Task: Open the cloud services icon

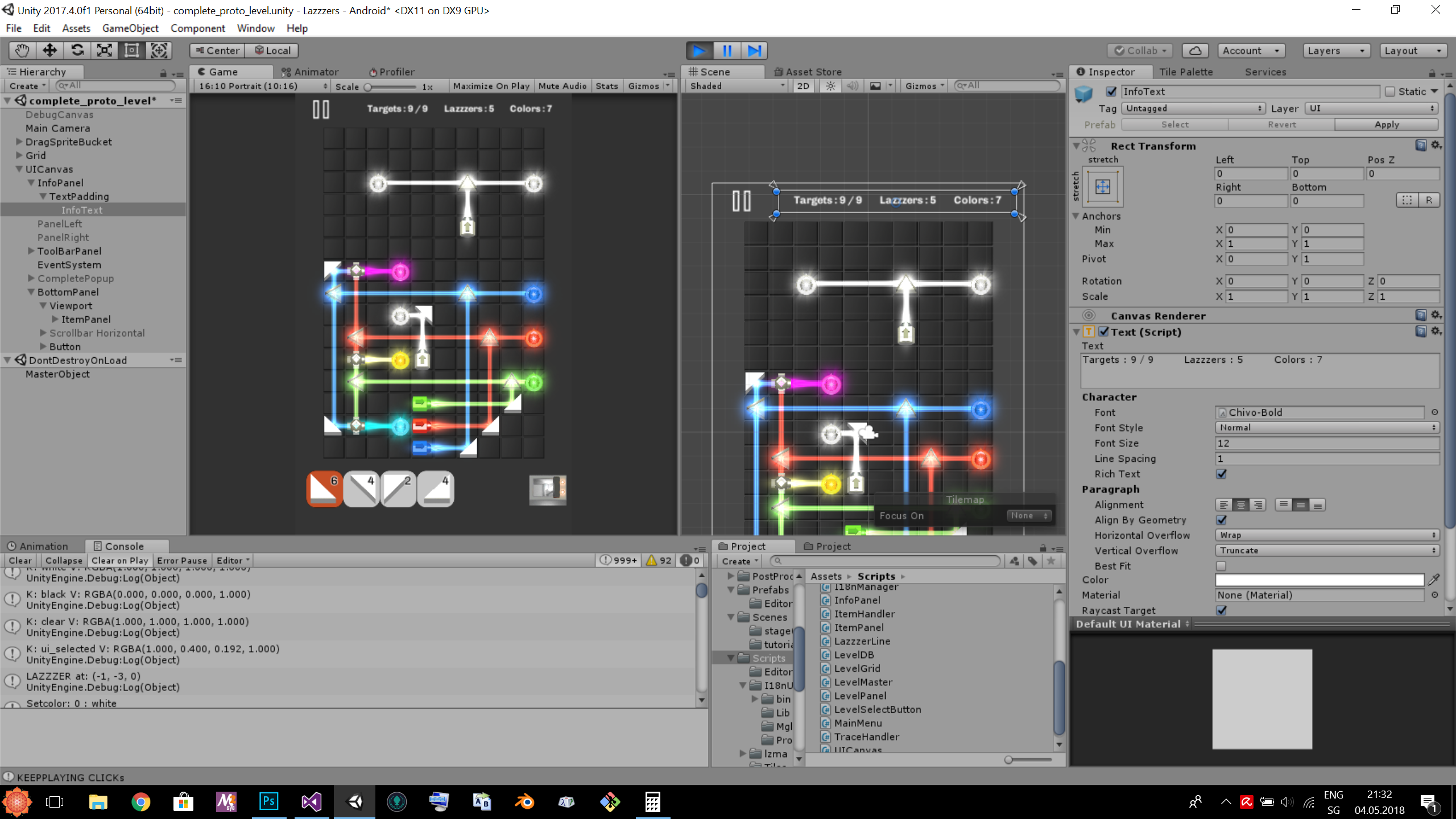Action: (1195, 51)
